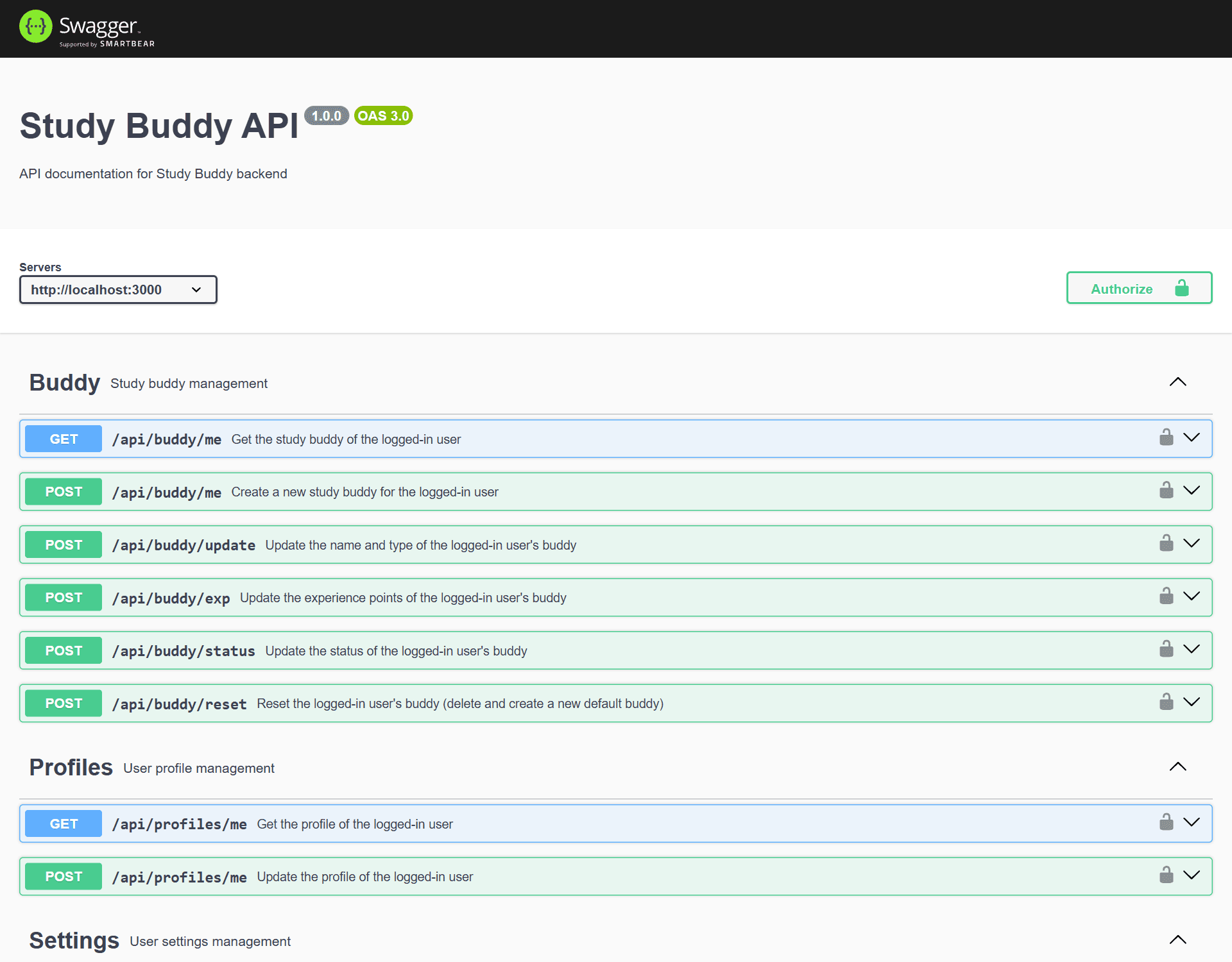Click the POST badge for /api/buddy/status

64,650
